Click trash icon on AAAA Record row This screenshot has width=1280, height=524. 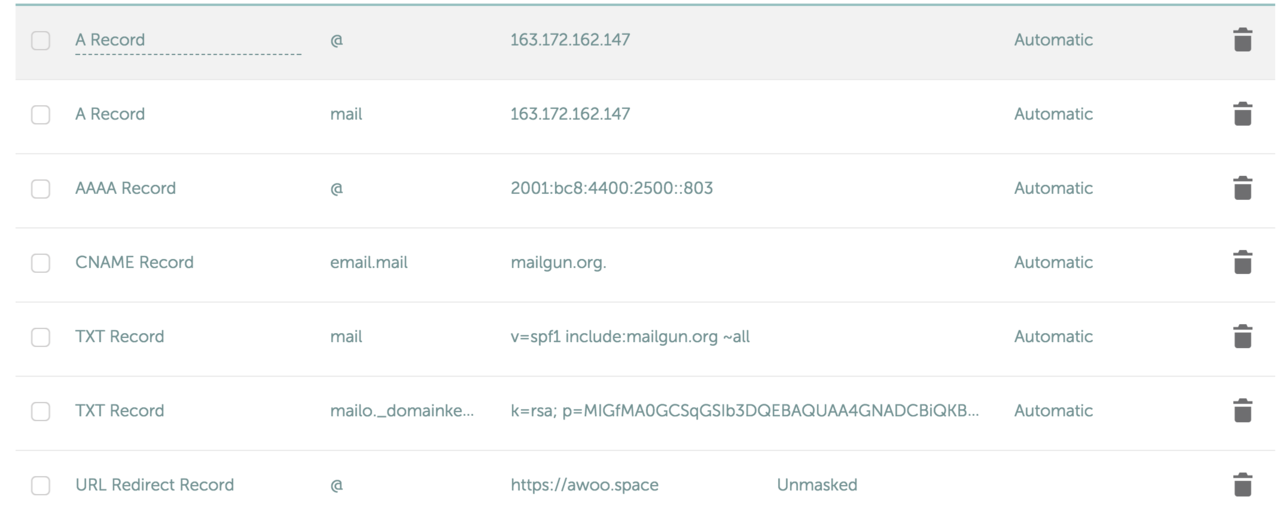pyautogui.click(x=1242, y=188)
